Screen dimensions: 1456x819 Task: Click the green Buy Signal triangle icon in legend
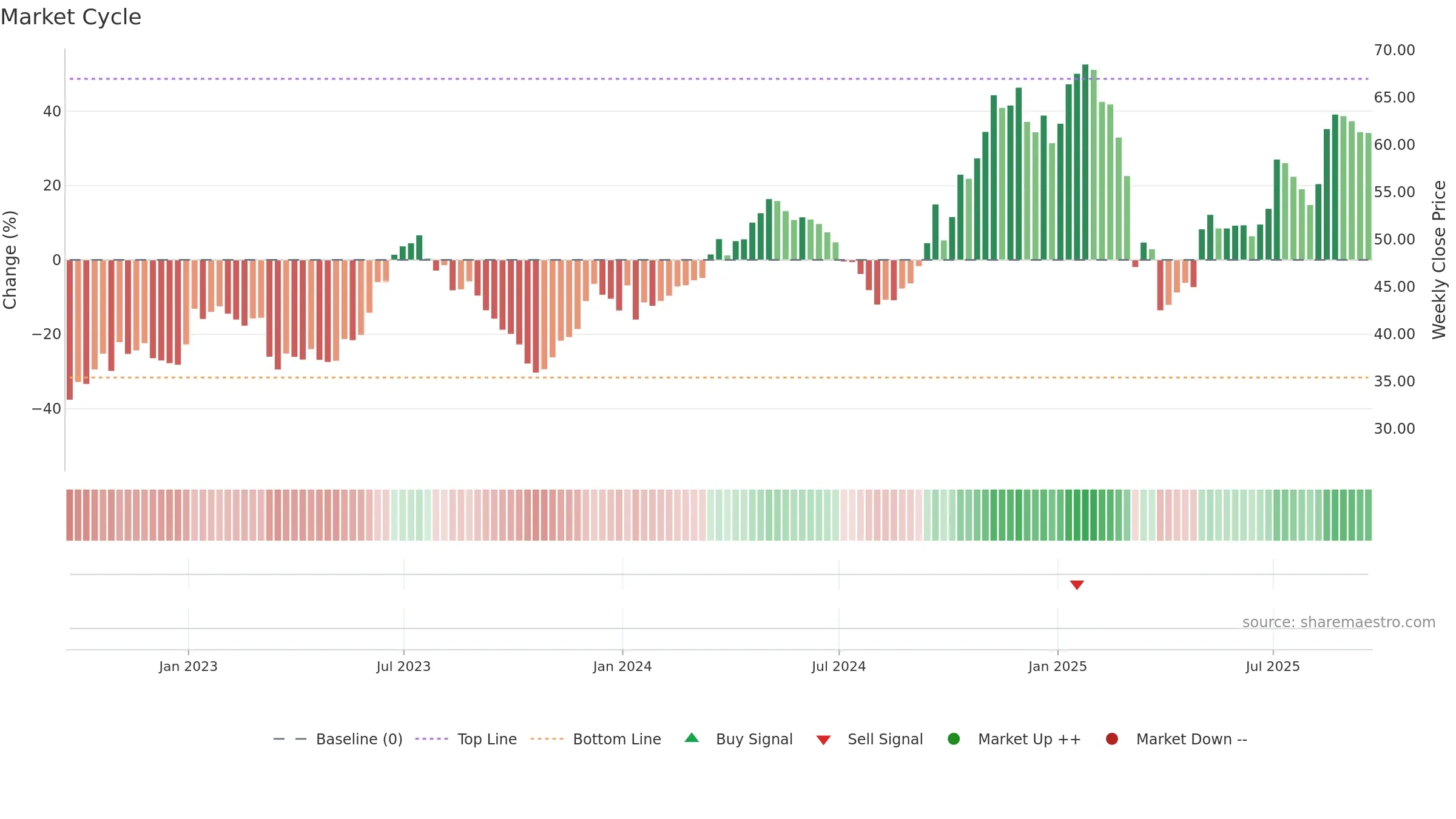(x=692, y=738)
